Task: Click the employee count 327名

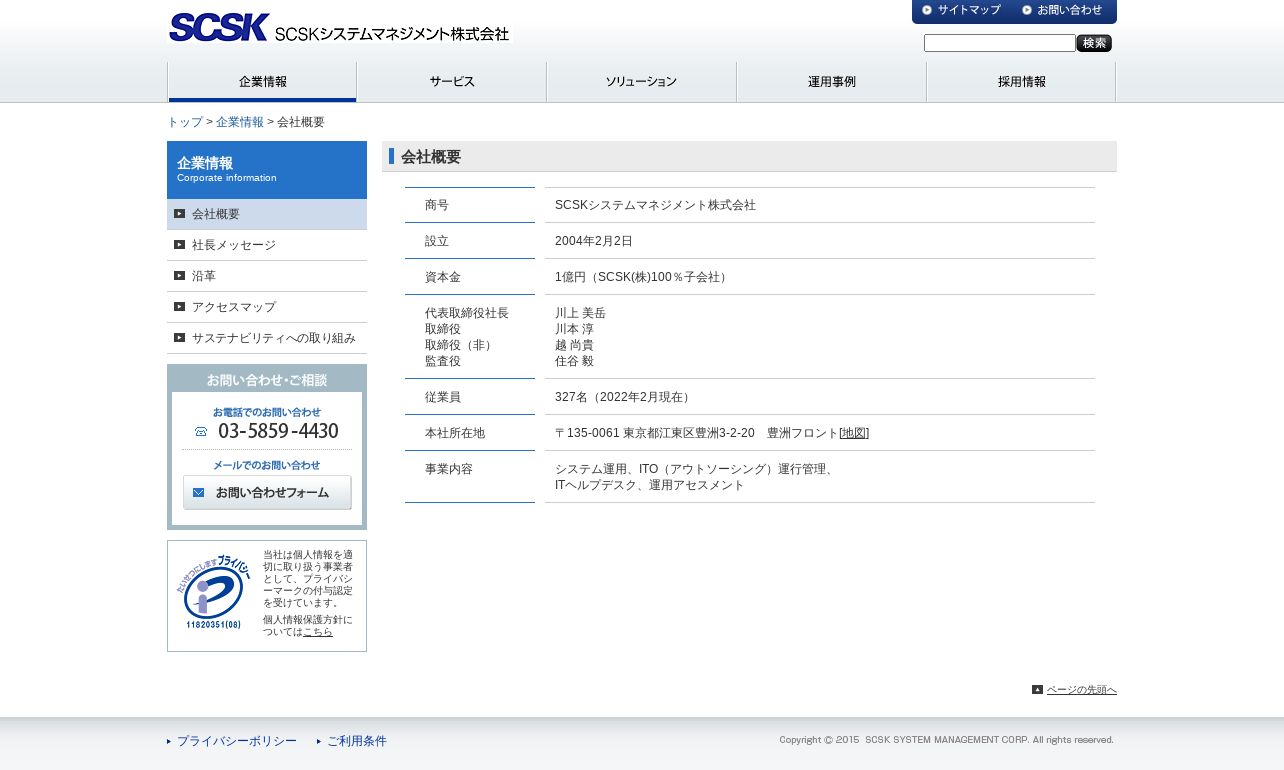Action: click(x=572, y=397)
